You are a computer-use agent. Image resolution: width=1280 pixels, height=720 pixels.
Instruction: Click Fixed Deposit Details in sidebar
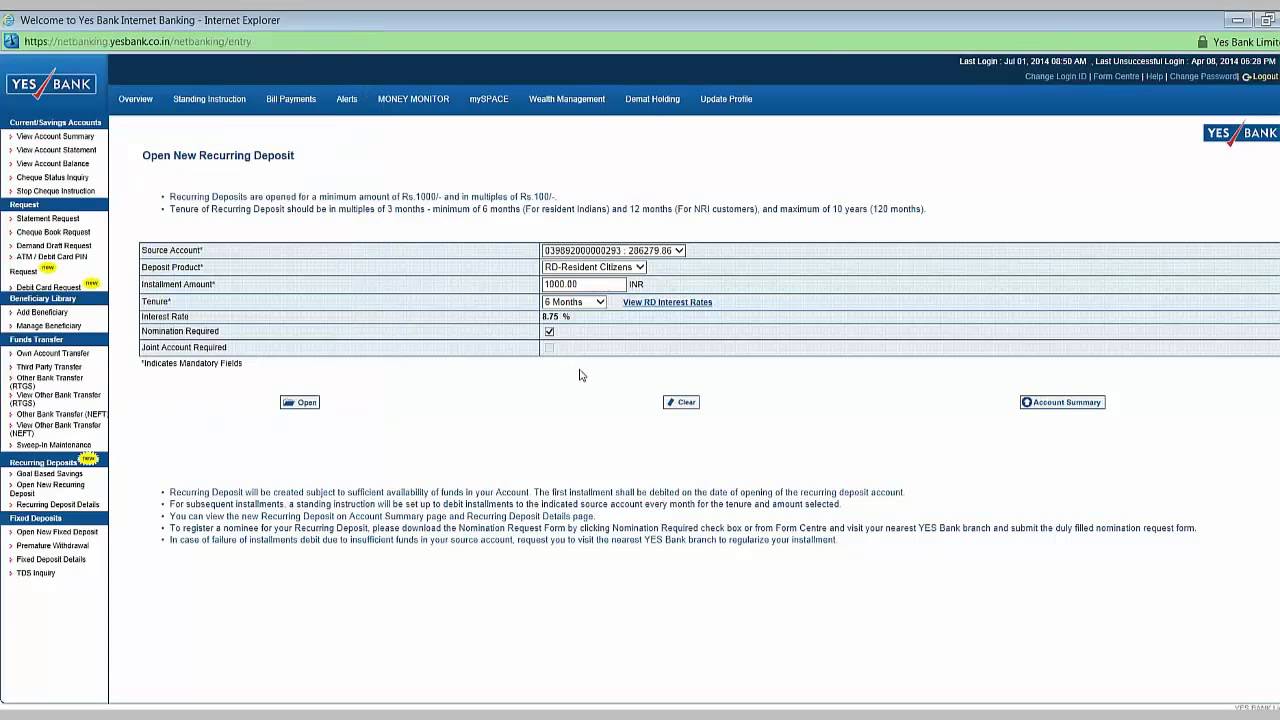[x=51, y=559]
